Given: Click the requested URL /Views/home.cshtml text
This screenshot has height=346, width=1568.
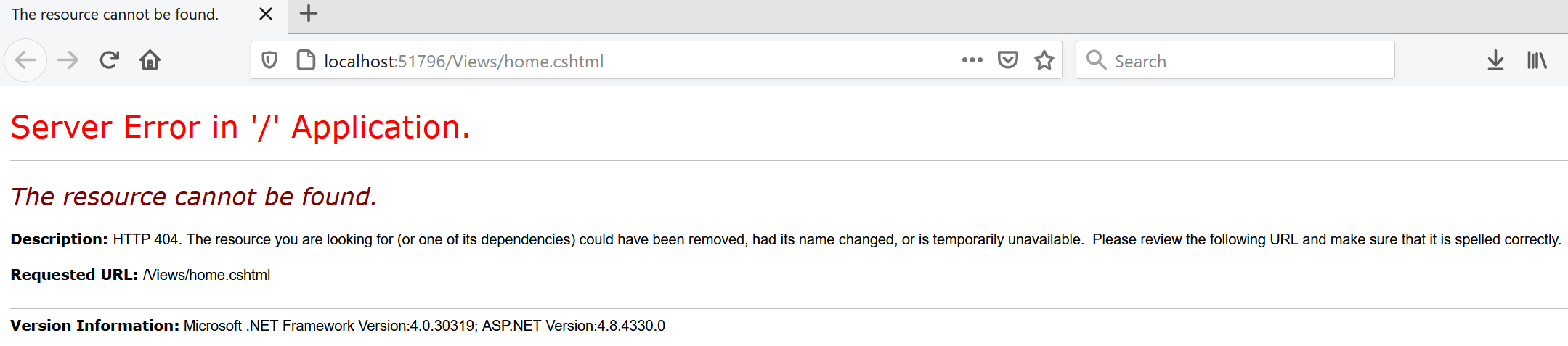Looking at the screenshot, I should (x=207, y=275).
